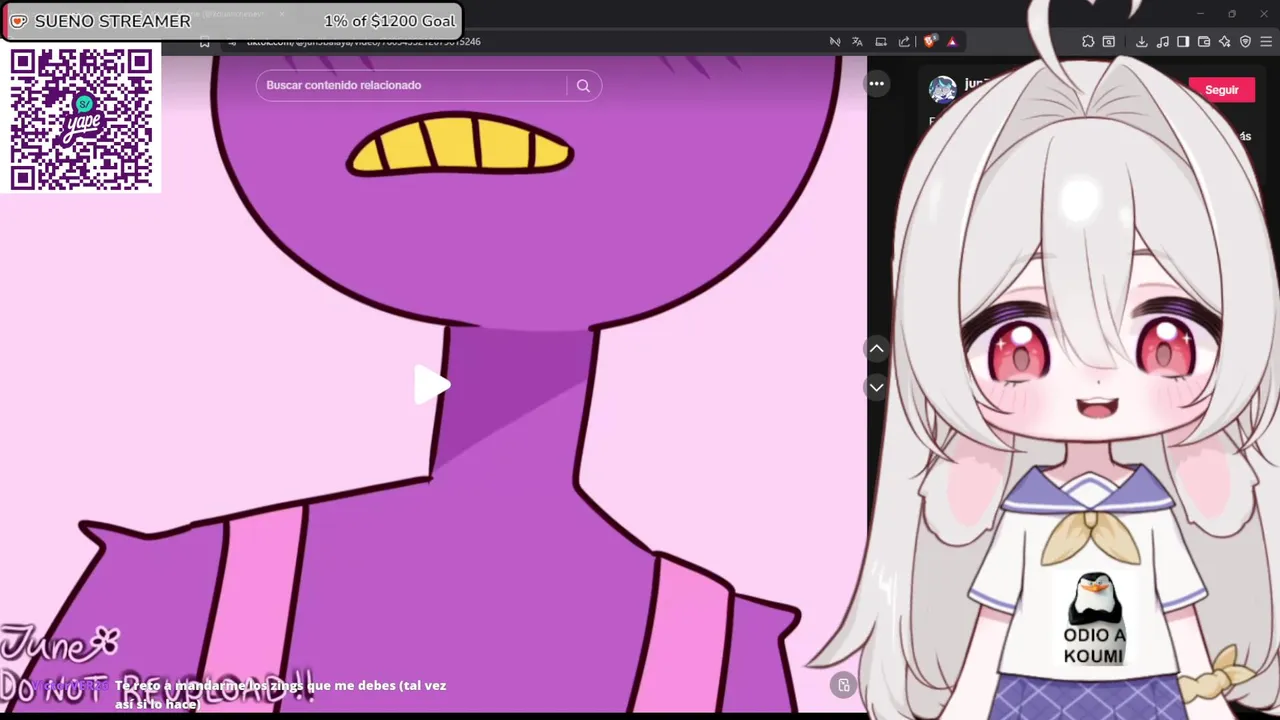Toggle the browser sidebar panel icon
The width and height of the screenshot is (1280, 720).
click(1183, 42)
